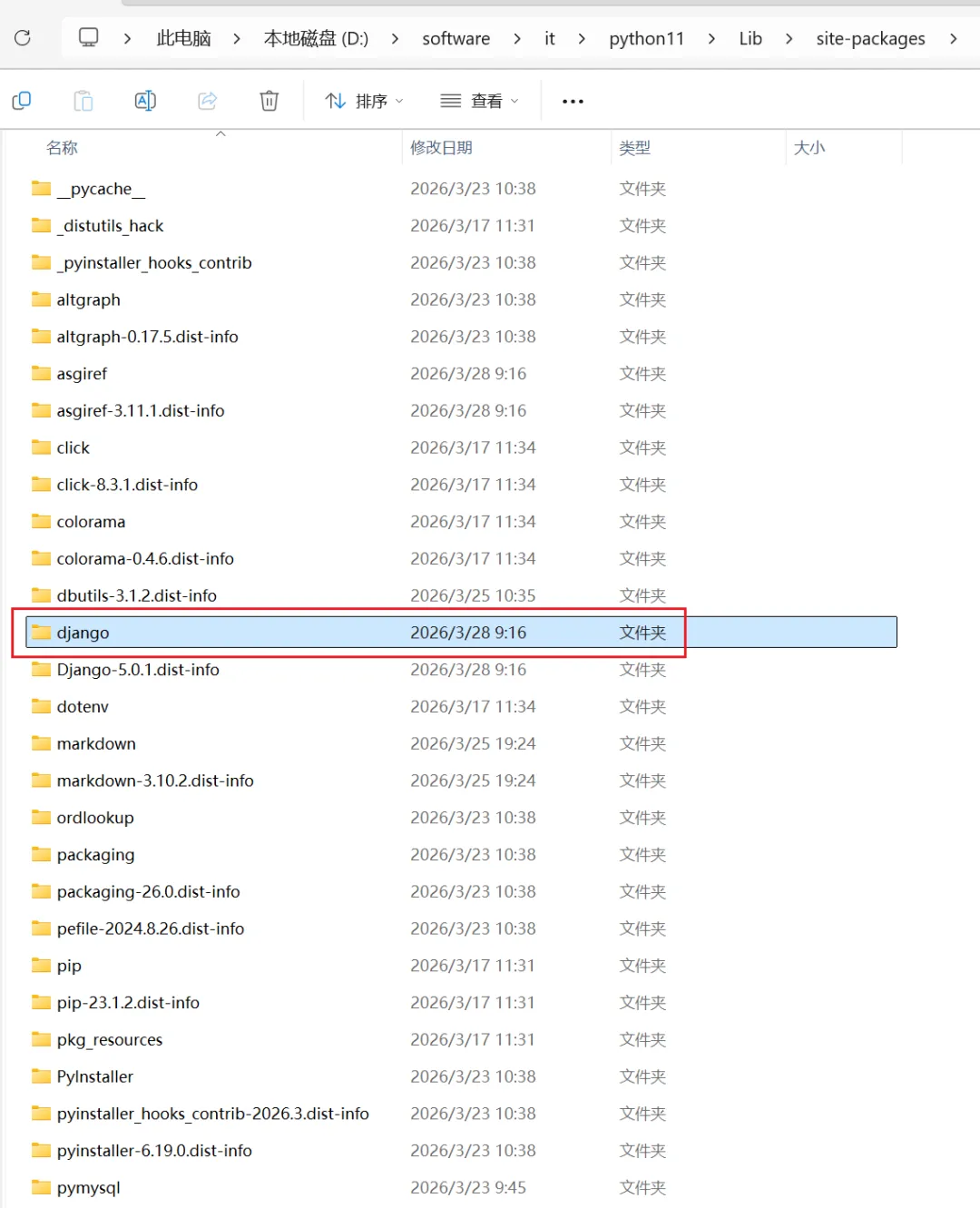Select the packaging folder icon
This screenshot has width=980, height=1208.
(x=42, y=854)
